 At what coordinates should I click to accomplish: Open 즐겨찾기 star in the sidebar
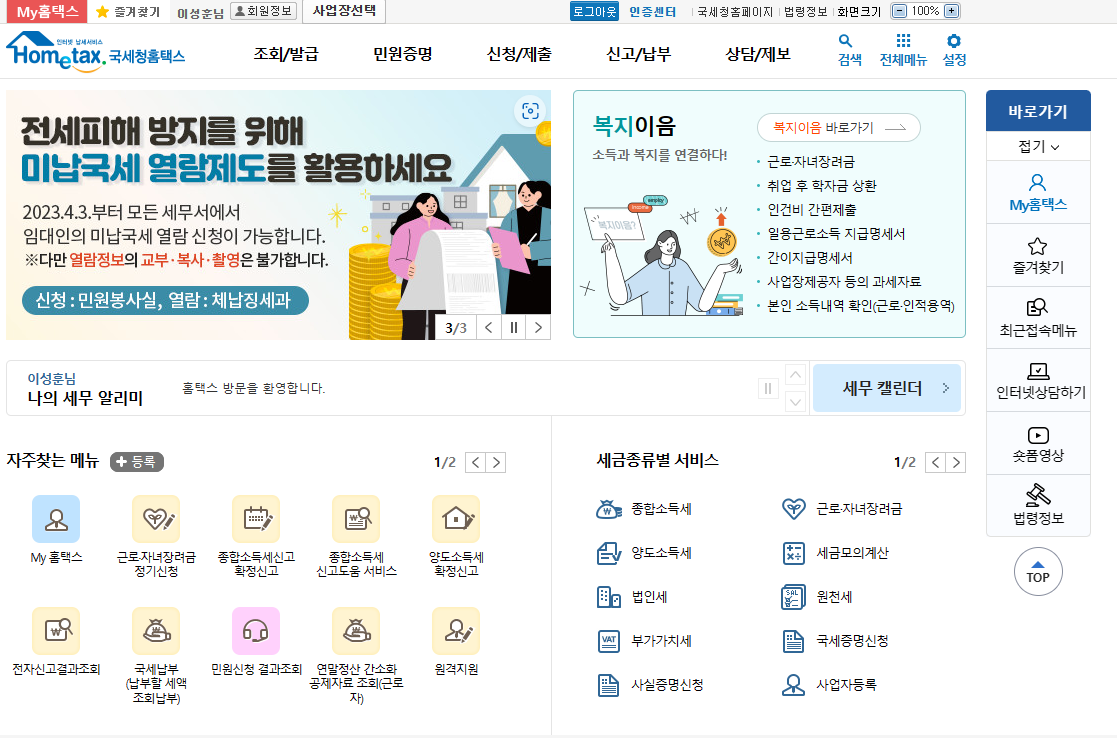tap(1038, 256)
